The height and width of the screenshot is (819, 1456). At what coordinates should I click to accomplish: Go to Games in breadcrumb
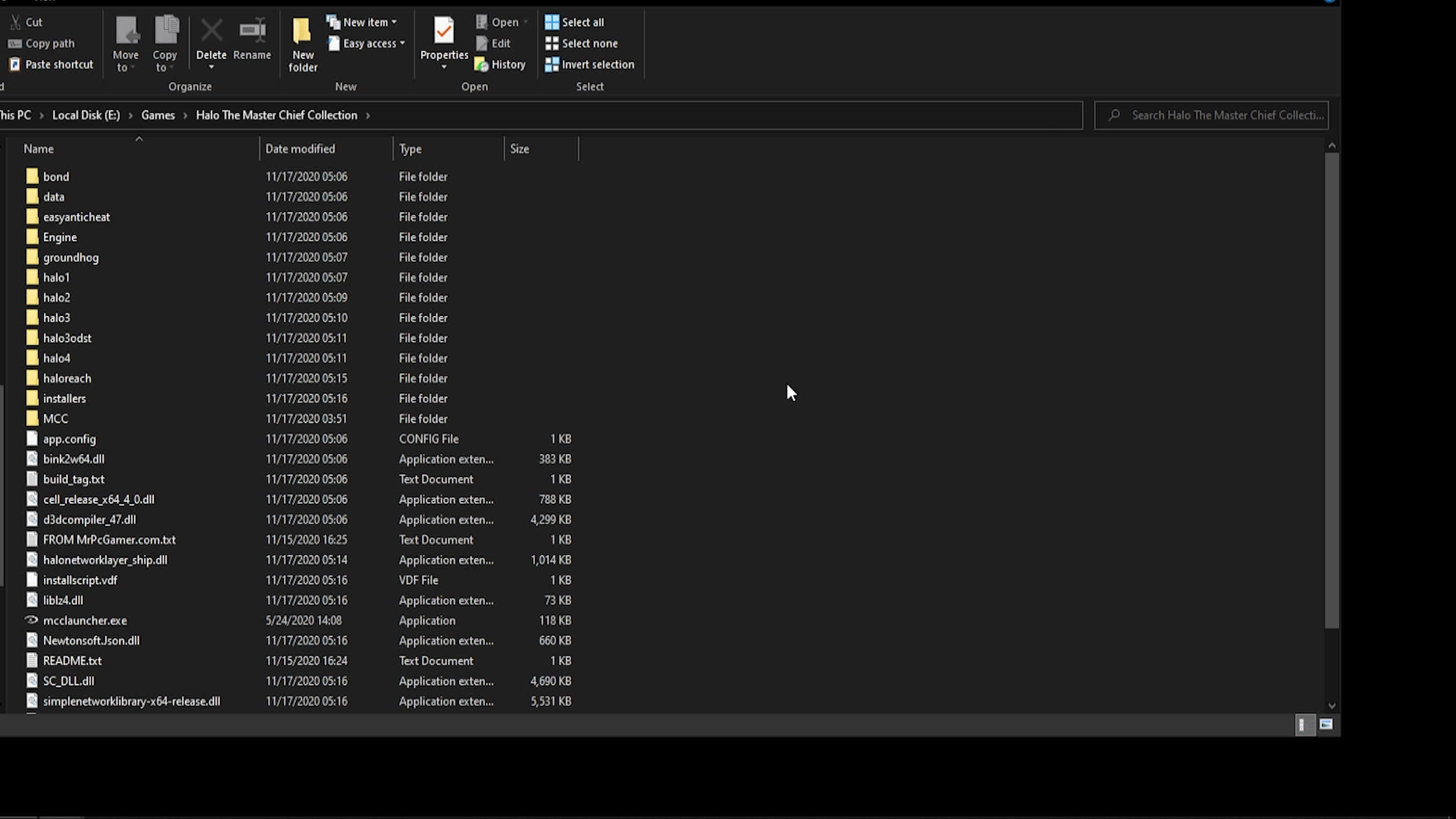click(158, 115)
